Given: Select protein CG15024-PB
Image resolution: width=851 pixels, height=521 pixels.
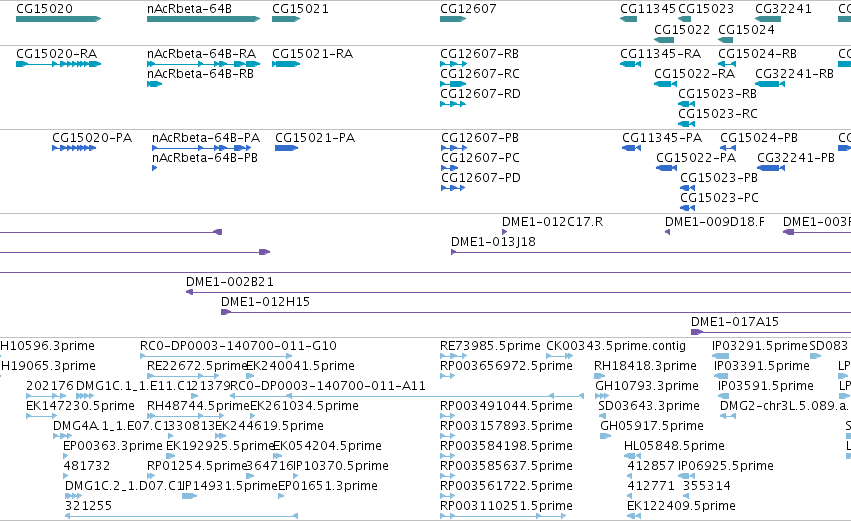Looking at the screenshot, I should pyautogui.click(x=759, y=138).
